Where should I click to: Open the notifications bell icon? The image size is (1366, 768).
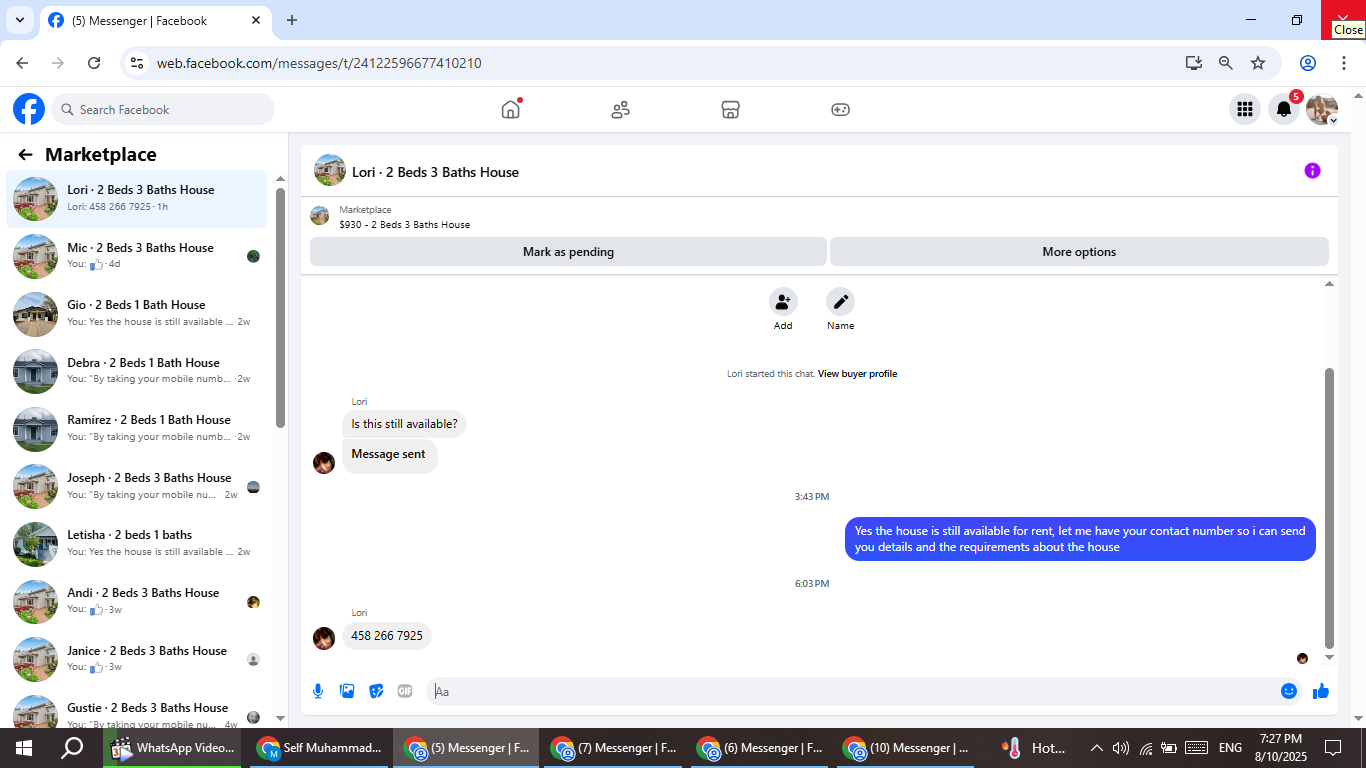tap(1284, 109)
